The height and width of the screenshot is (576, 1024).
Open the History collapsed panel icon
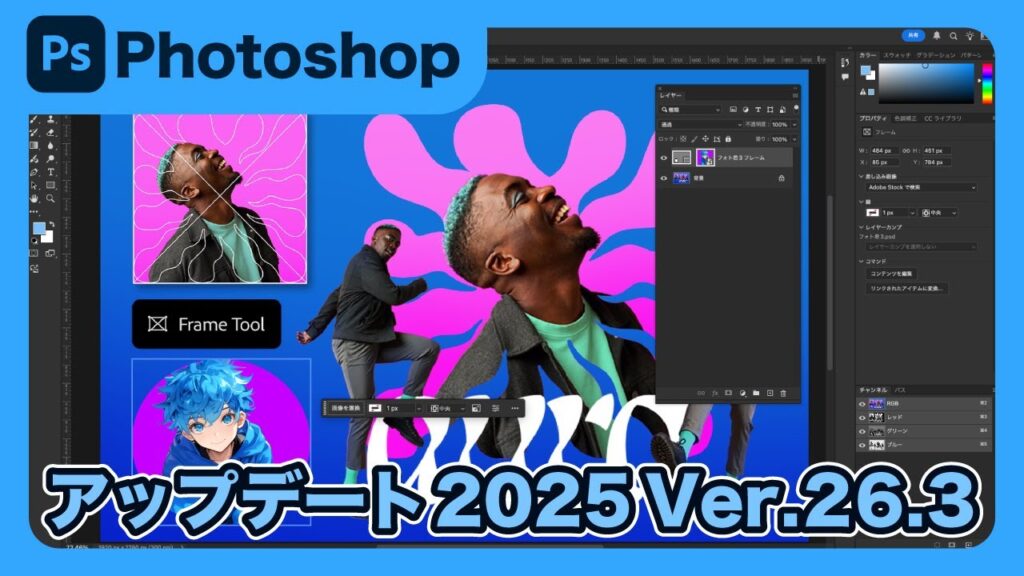(x=845, y=63)
